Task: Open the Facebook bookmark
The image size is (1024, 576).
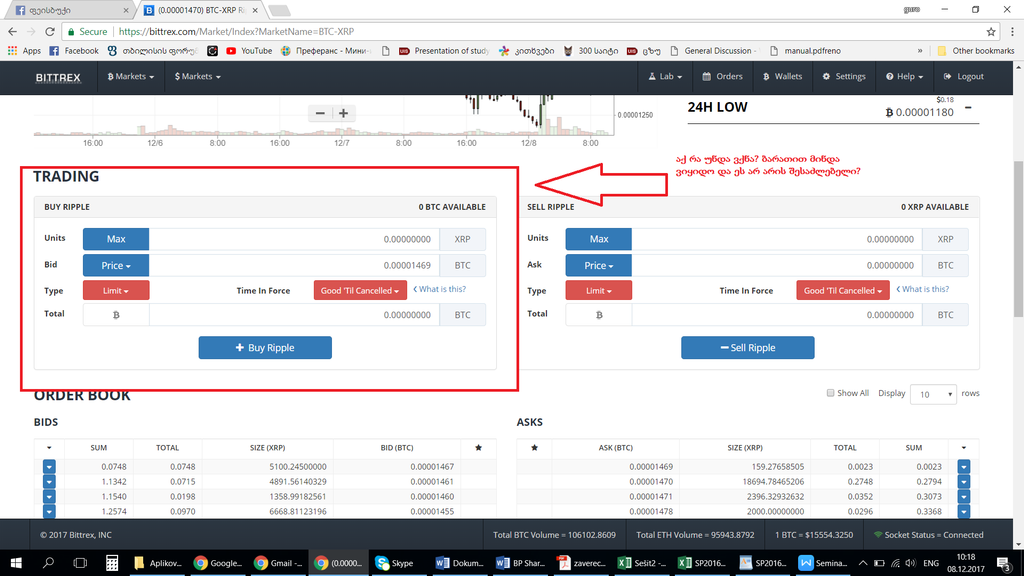Action: pos(74,51)
